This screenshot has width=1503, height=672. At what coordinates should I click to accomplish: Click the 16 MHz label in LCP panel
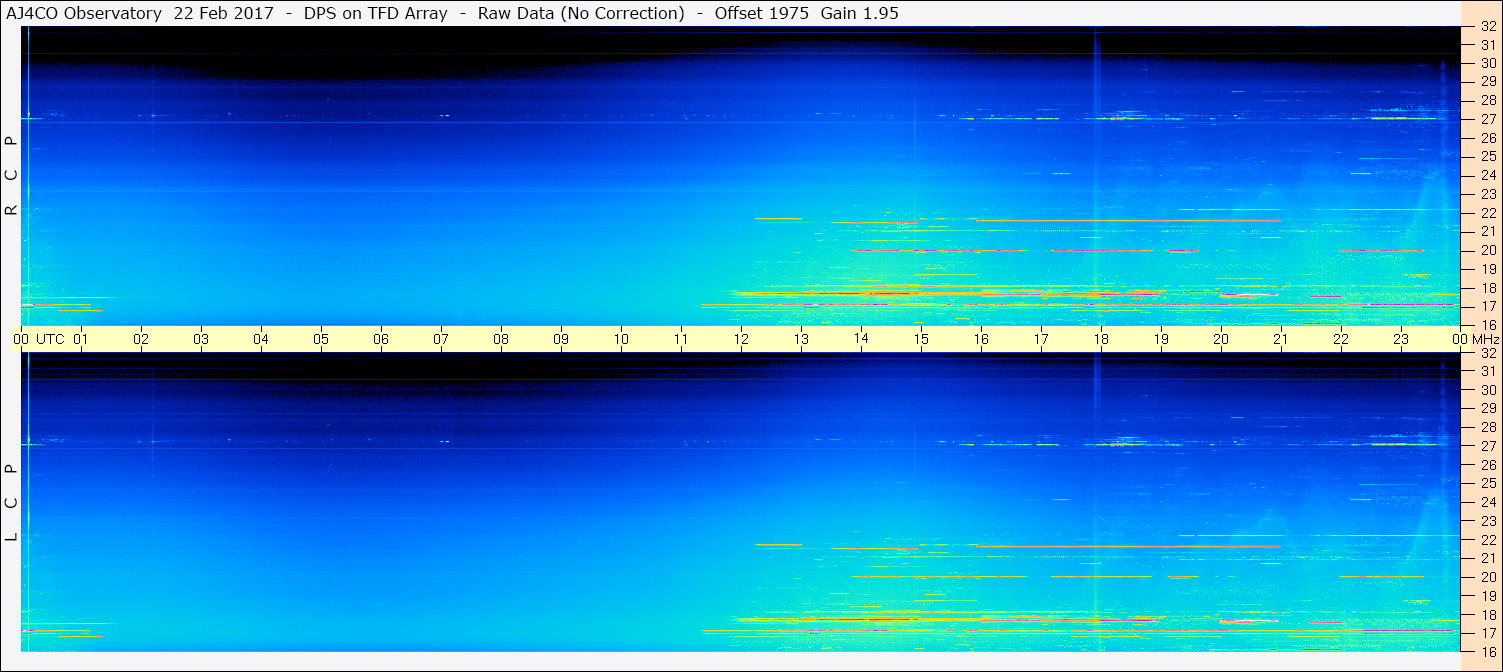1488,651
